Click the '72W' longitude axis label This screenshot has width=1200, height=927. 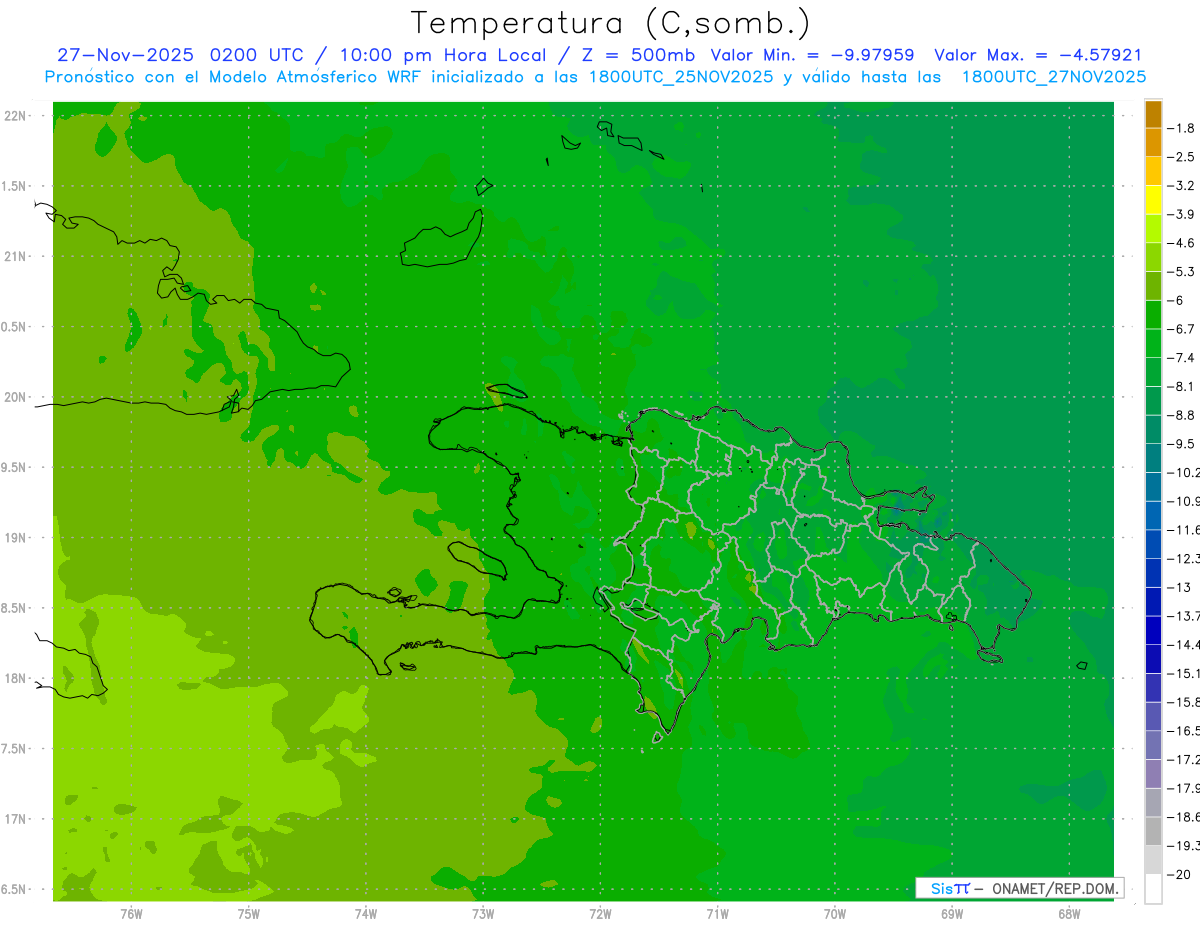pyautogui.click(x=600, y=914)
